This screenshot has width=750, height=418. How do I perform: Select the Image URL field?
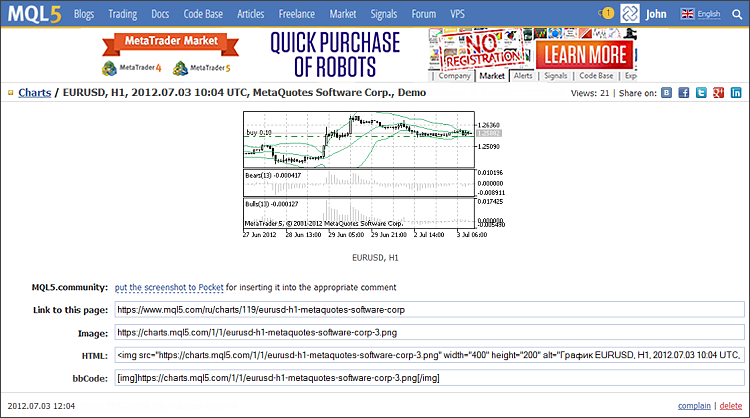click(429, 332)
